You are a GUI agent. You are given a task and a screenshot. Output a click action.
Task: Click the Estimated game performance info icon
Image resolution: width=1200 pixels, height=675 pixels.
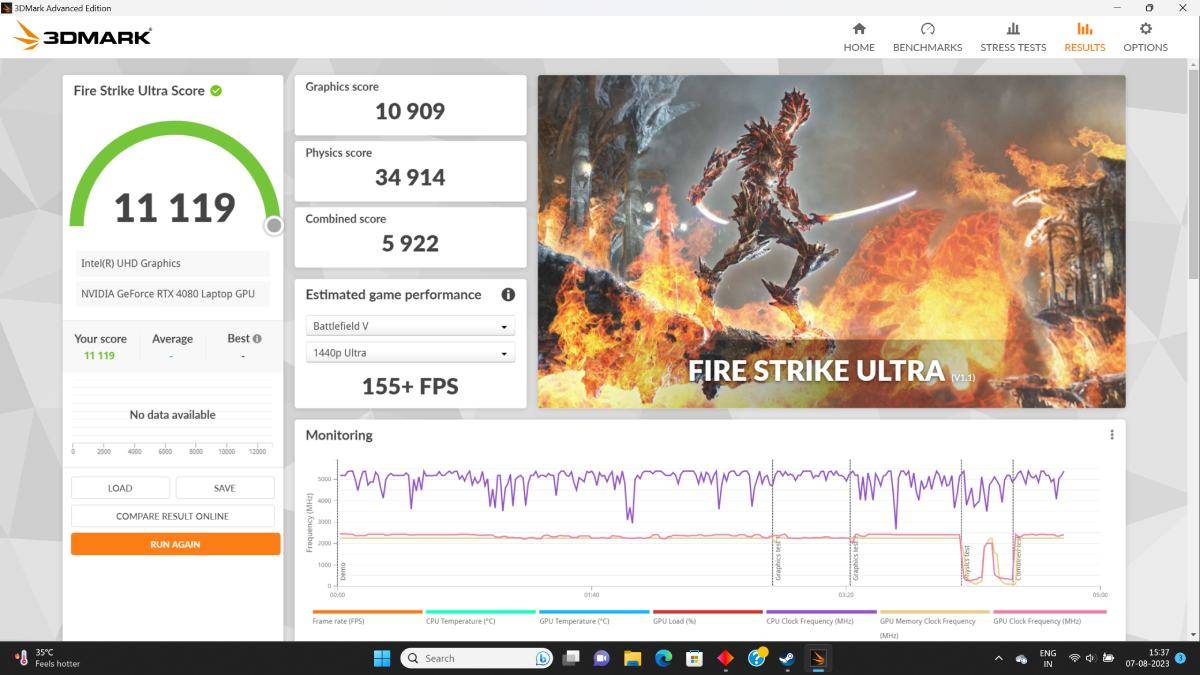pos(508,295)
